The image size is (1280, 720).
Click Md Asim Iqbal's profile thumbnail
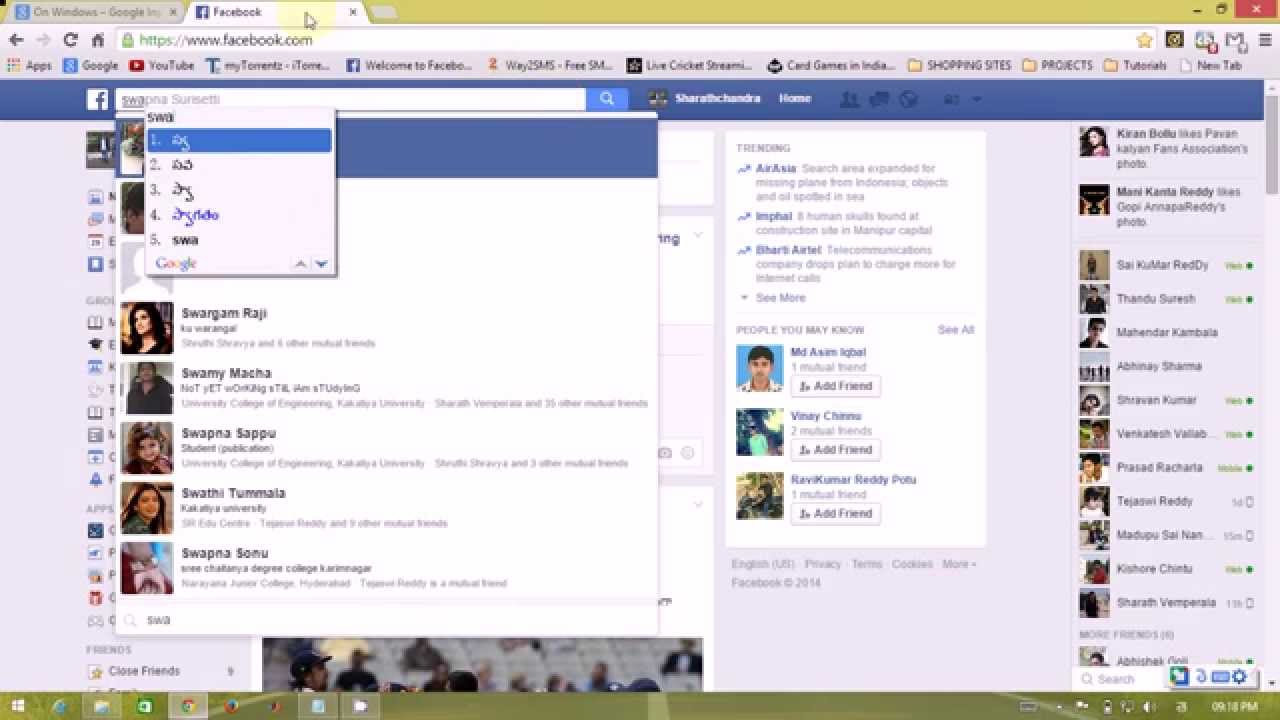tap(760, 369)
